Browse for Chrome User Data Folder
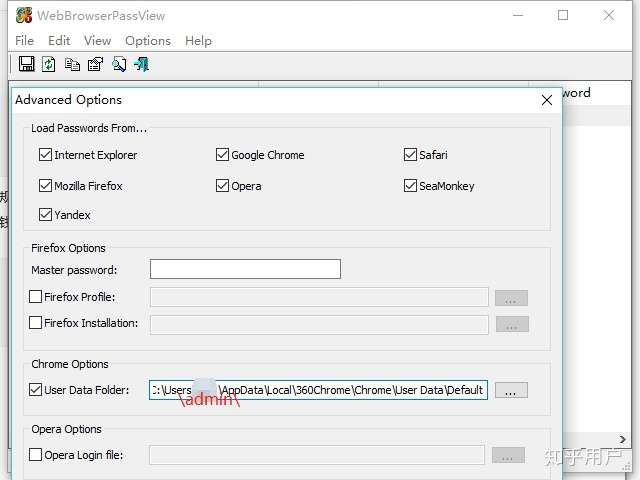The height and width of the screenshot is (480, 640). point(511,390)
